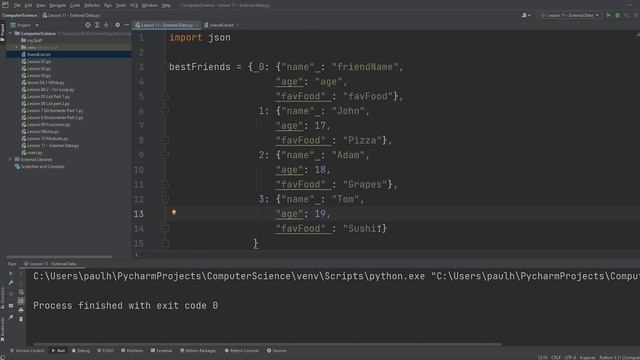Open the Problems tool window
The height and width of the screenshot is (360, 640).
click(132, 351)
